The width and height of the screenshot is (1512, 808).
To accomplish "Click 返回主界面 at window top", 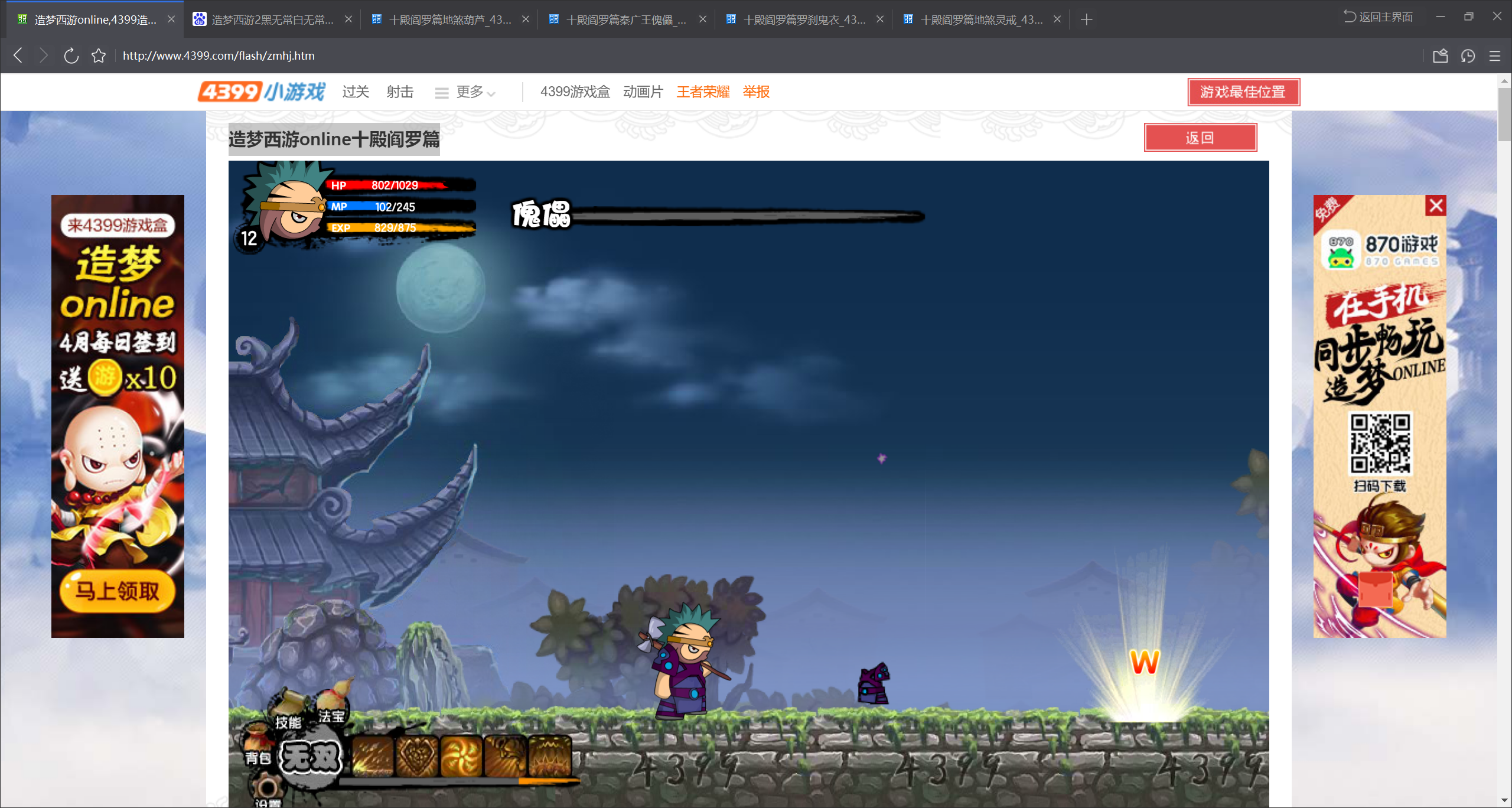I will point(1379,17).
